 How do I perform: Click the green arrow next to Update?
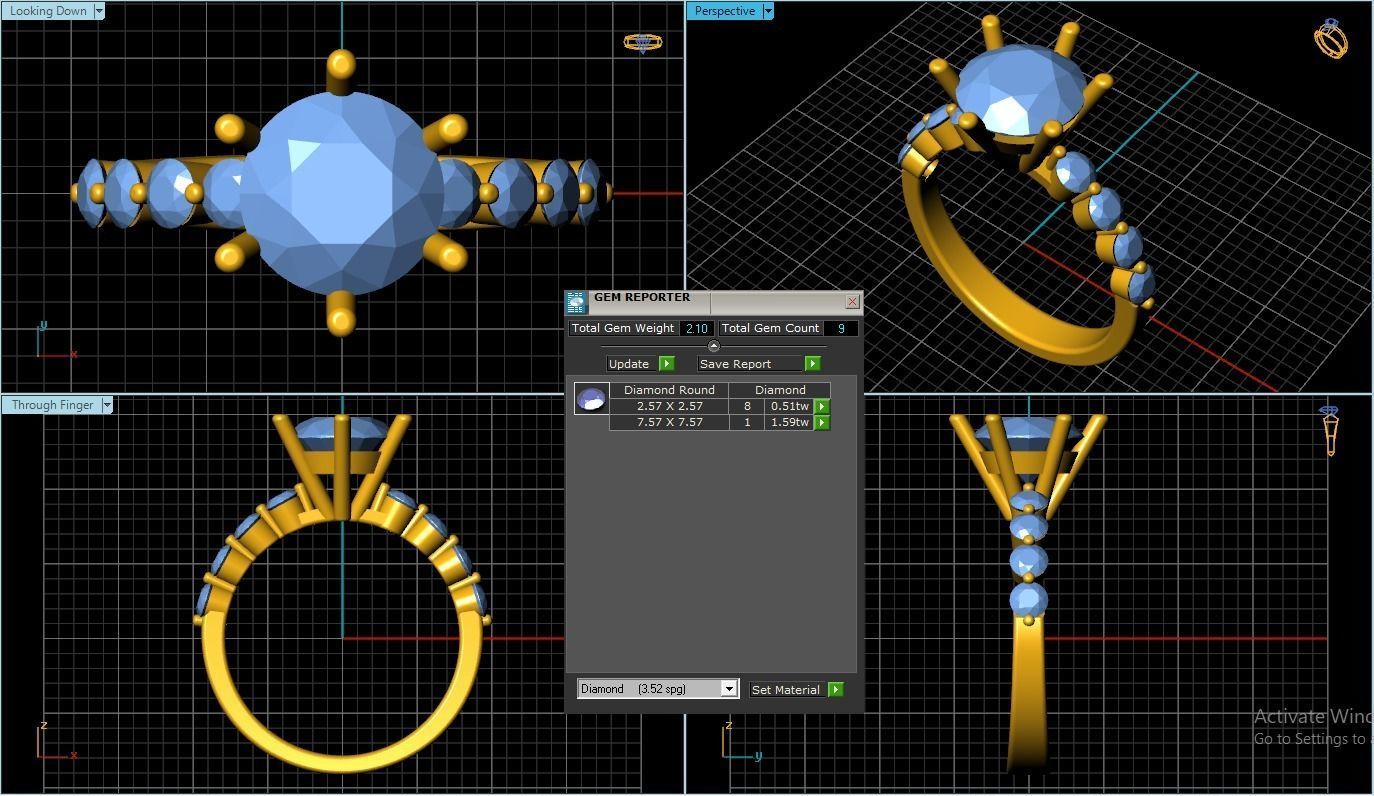pyautogui.click(x=667, y=364)
